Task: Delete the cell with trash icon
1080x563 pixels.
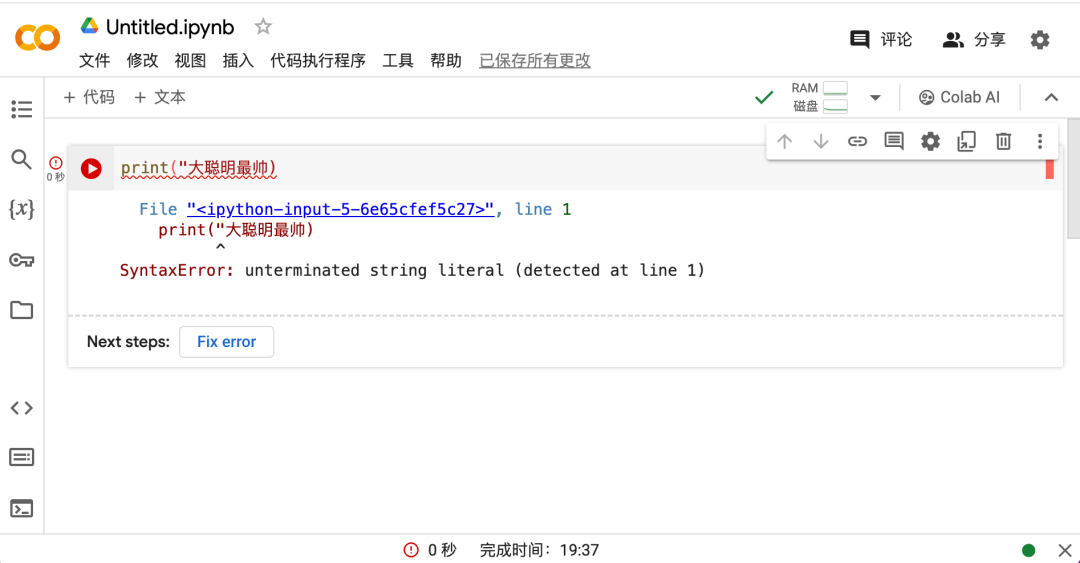Action: tap(1003, 141)
